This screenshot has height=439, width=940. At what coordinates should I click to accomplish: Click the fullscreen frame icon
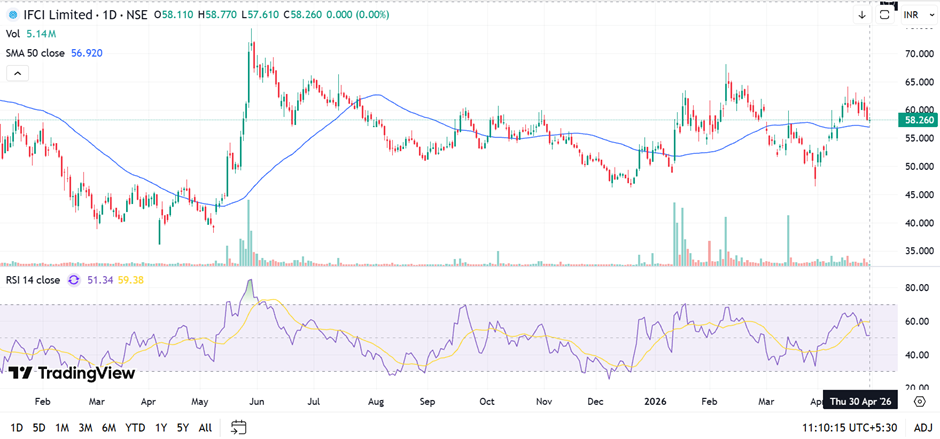885,15
